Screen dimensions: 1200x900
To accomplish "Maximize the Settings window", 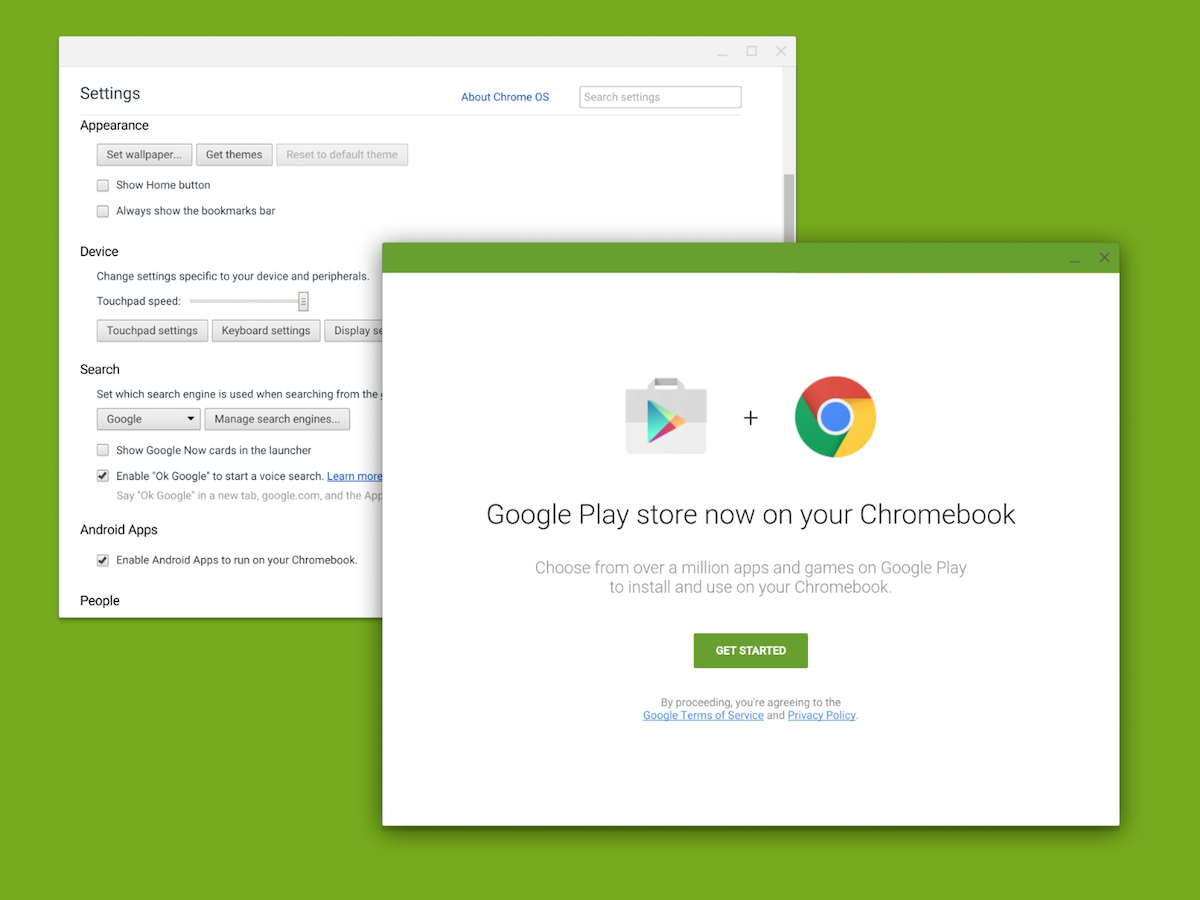I will pyautogui.click(x=752, y=51).
